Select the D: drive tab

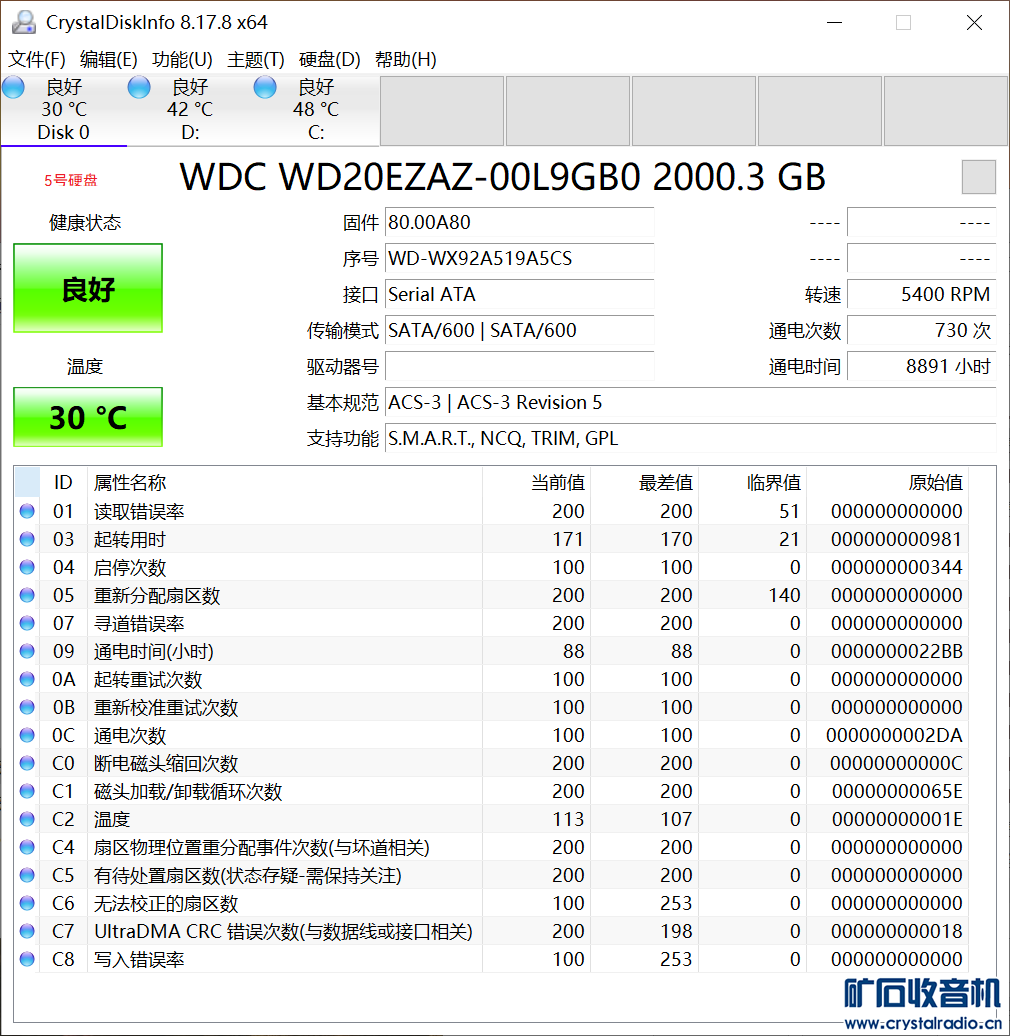click(190, 110)
